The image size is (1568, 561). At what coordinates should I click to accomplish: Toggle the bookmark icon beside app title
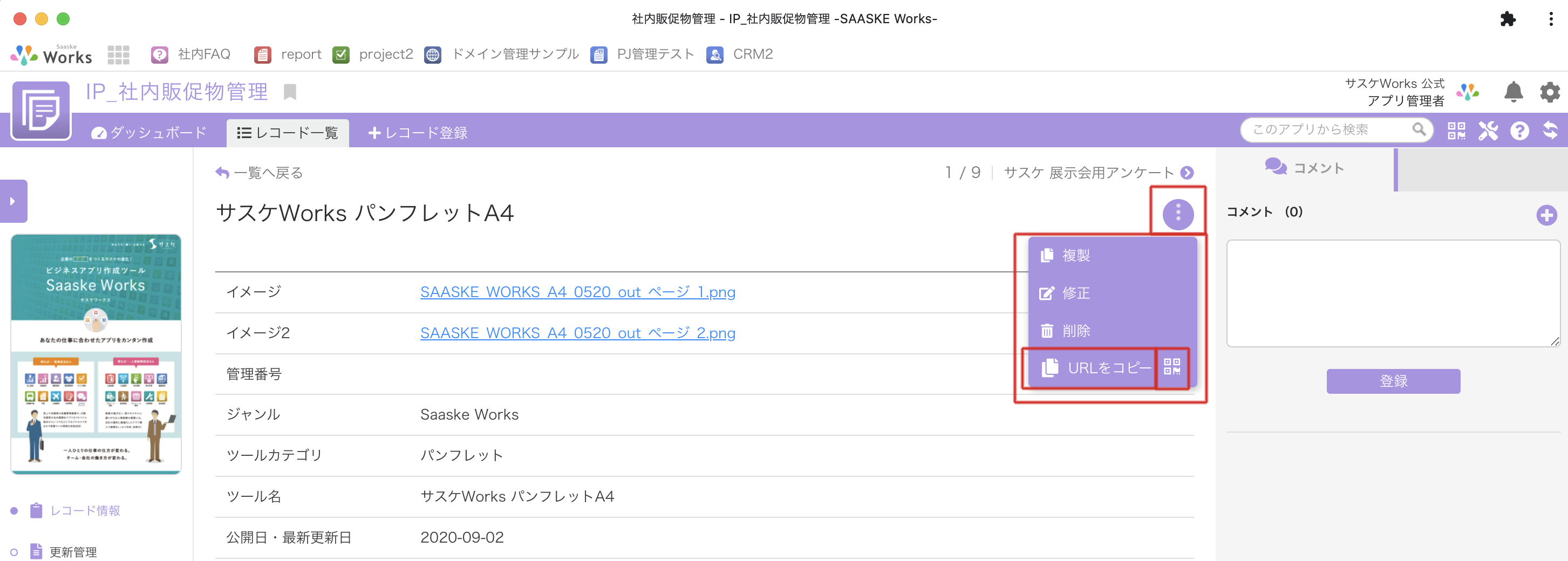[290, 92]
